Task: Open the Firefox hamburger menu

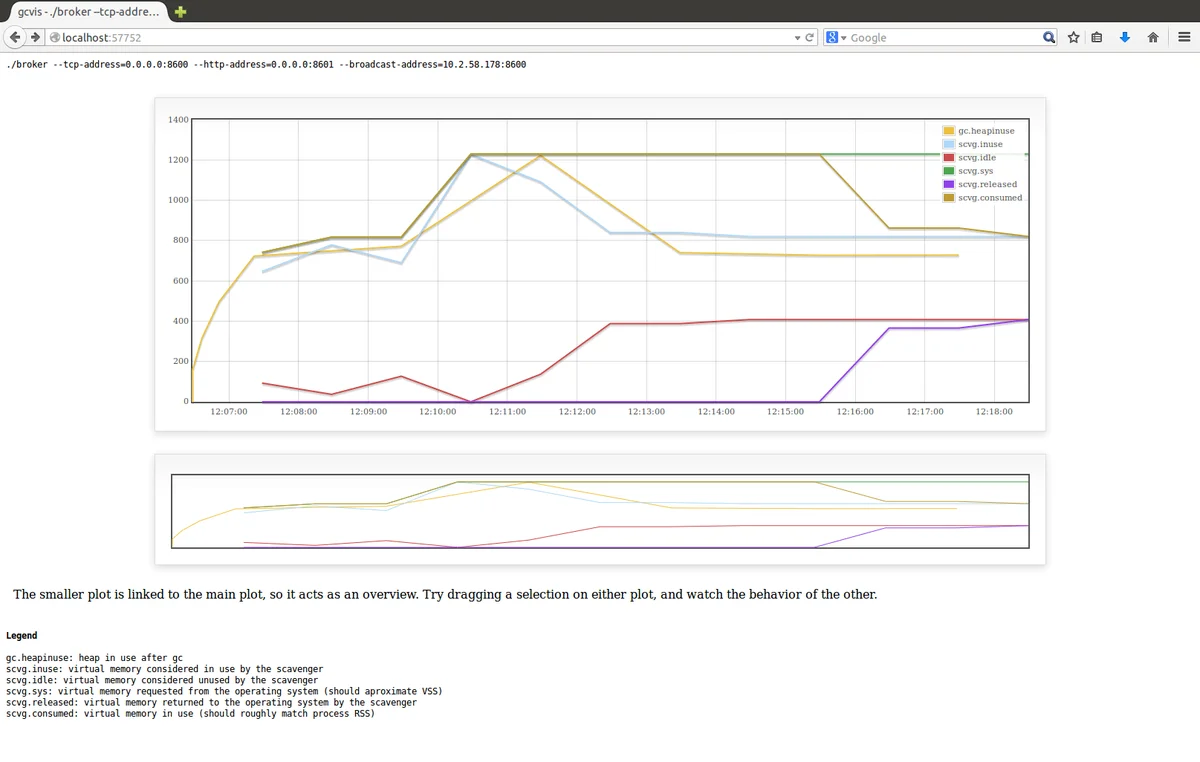Action: click(1183, 38)
